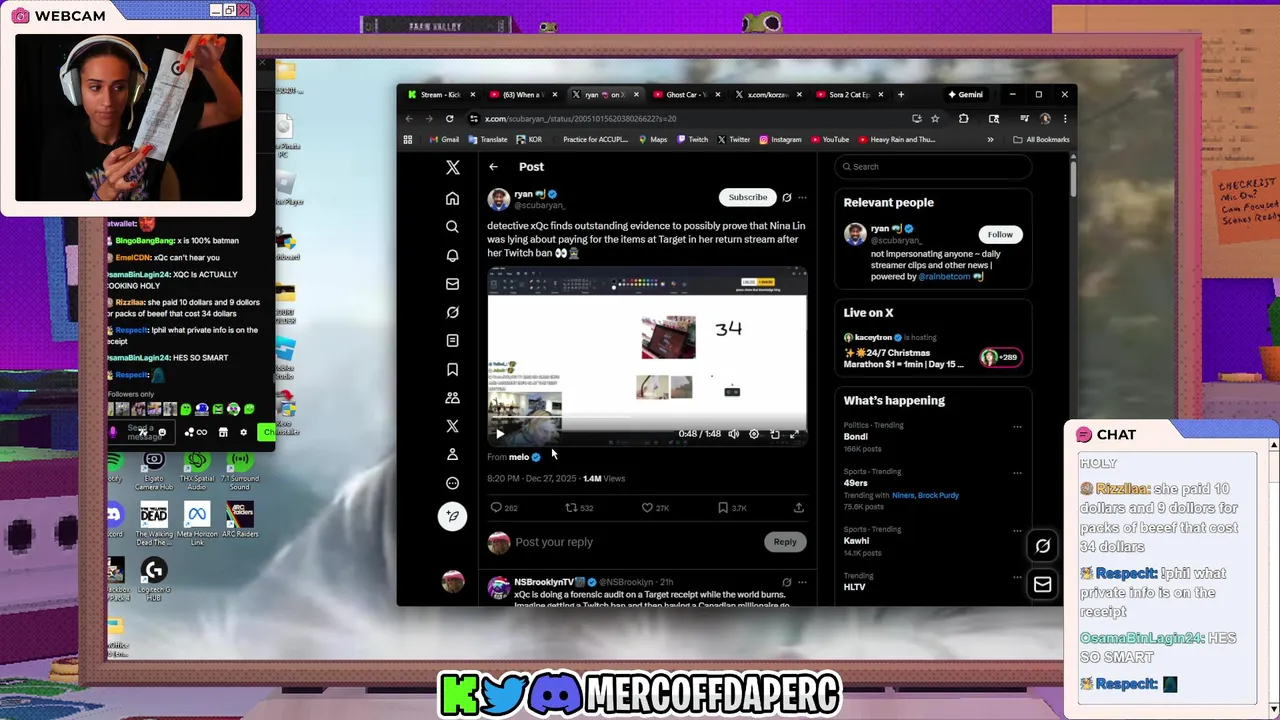
Task: Open X Home from the sidebar
Action: (x=452, y=199)
